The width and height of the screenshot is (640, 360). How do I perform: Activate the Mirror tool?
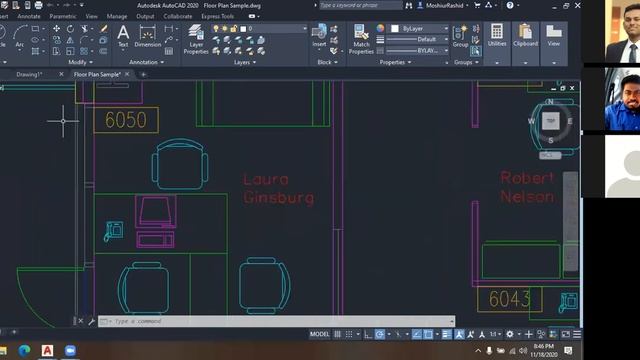pos(70,40)
